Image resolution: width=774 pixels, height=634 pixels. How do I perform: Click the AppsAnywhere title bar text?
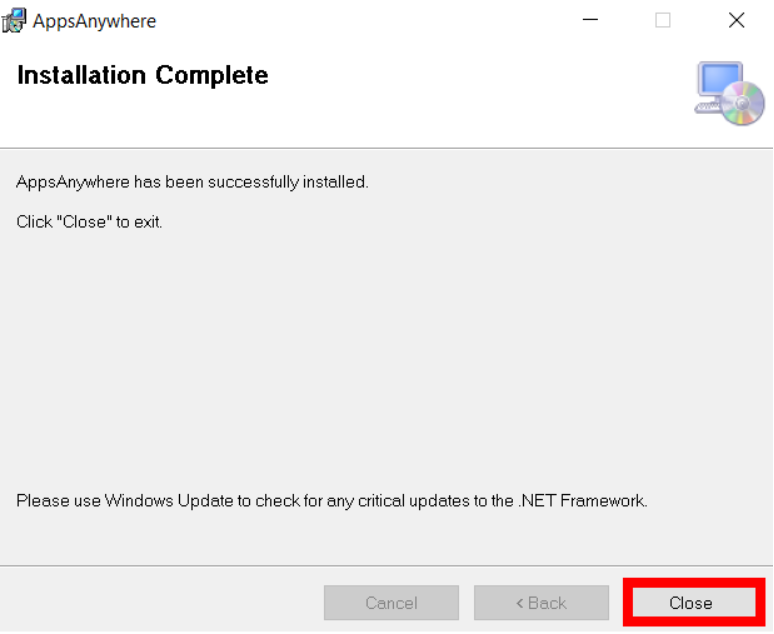(94, 21)
